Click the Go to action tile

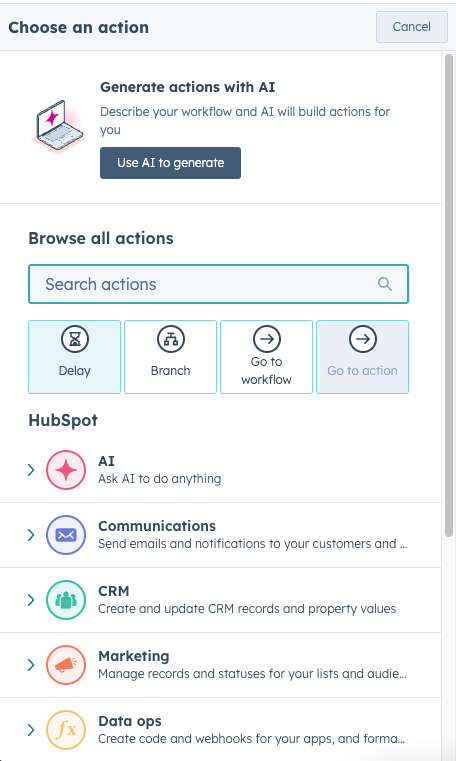pos(362,357)
